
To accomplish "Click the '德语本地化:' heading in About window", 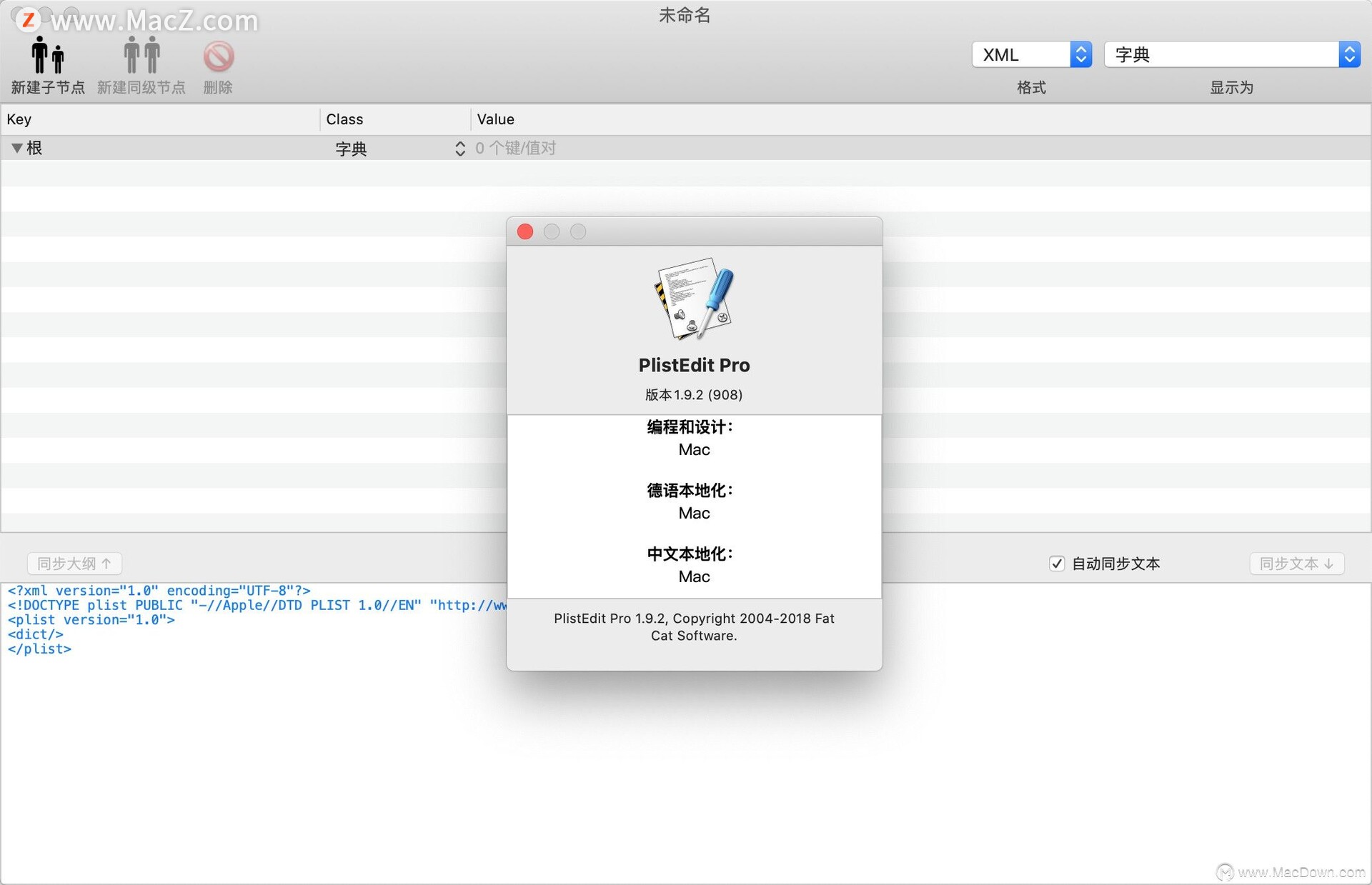I will 690,491.
